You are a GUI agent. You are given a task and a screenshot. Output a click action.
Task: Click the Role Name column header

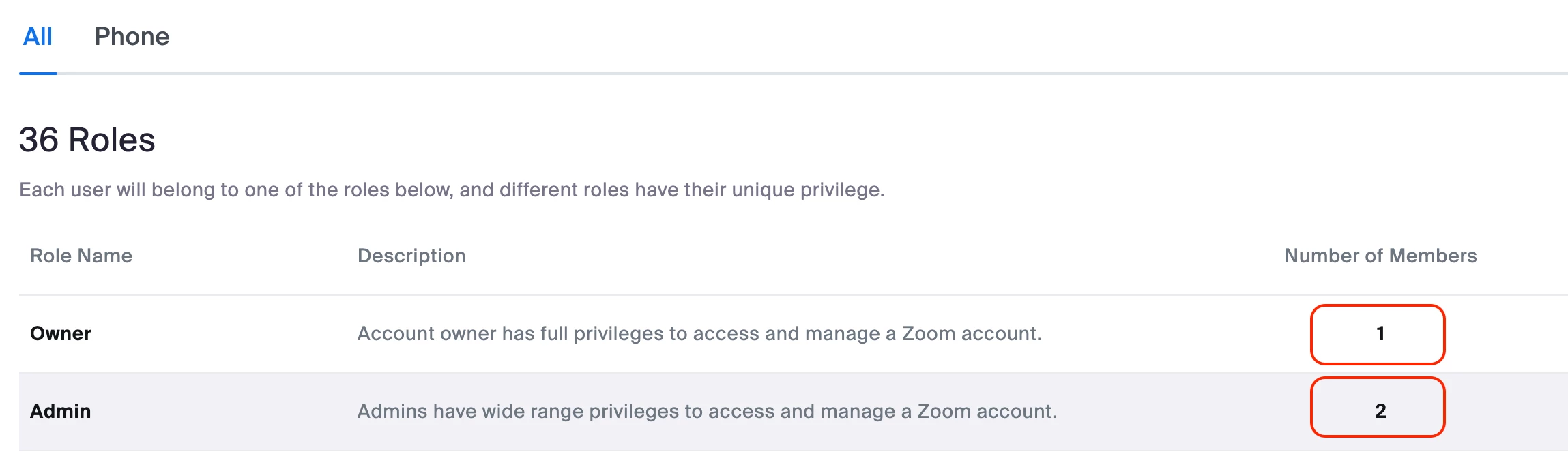tap(81, 256)
